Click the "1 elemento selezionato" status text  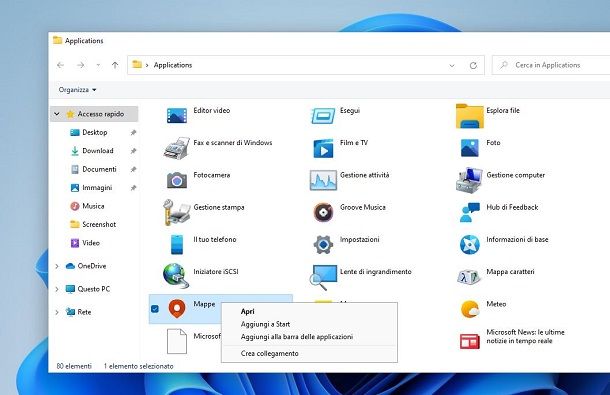pos(138,366)
